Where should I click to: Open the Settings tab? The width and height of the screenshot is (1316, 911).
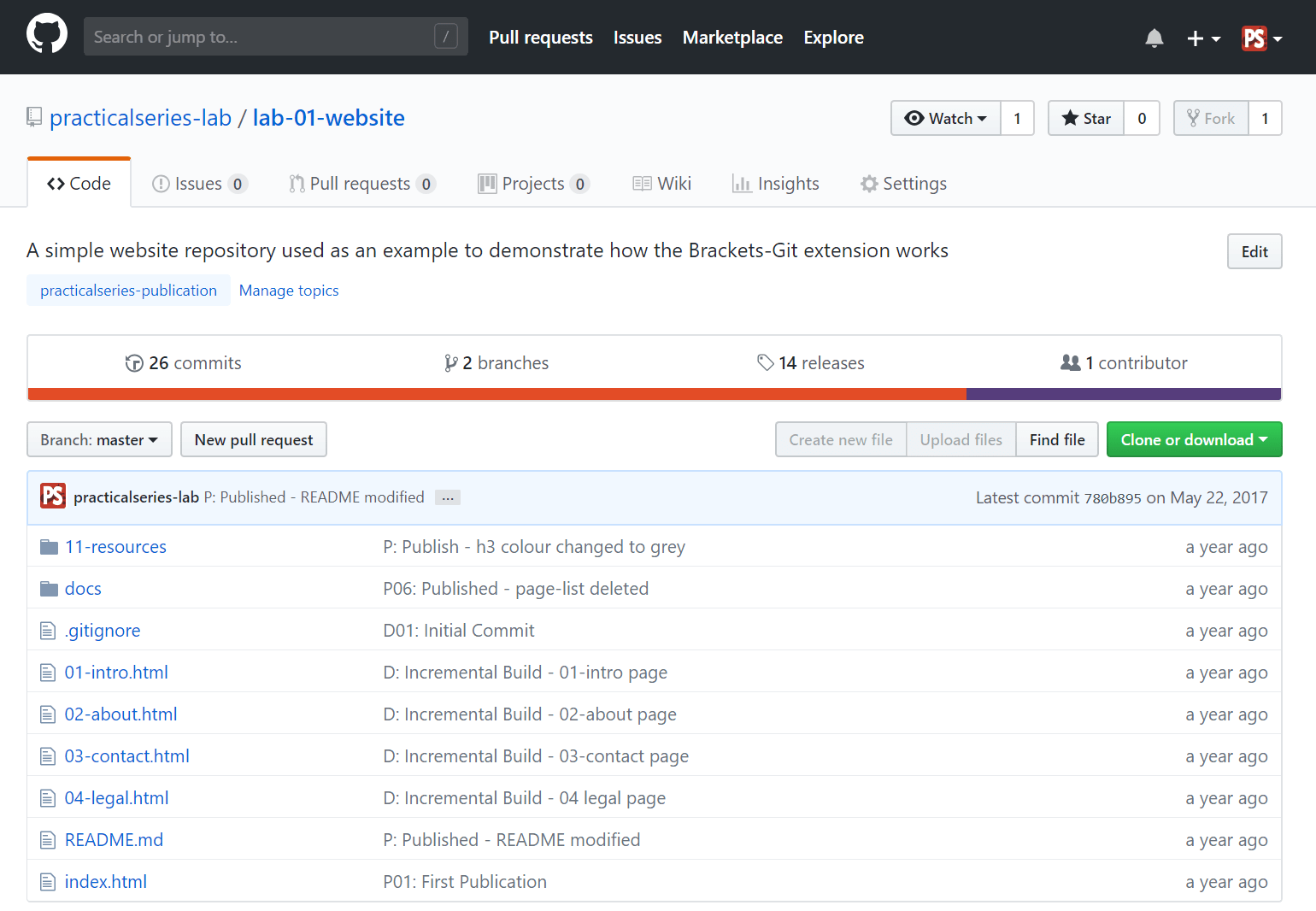coord(903,184)
